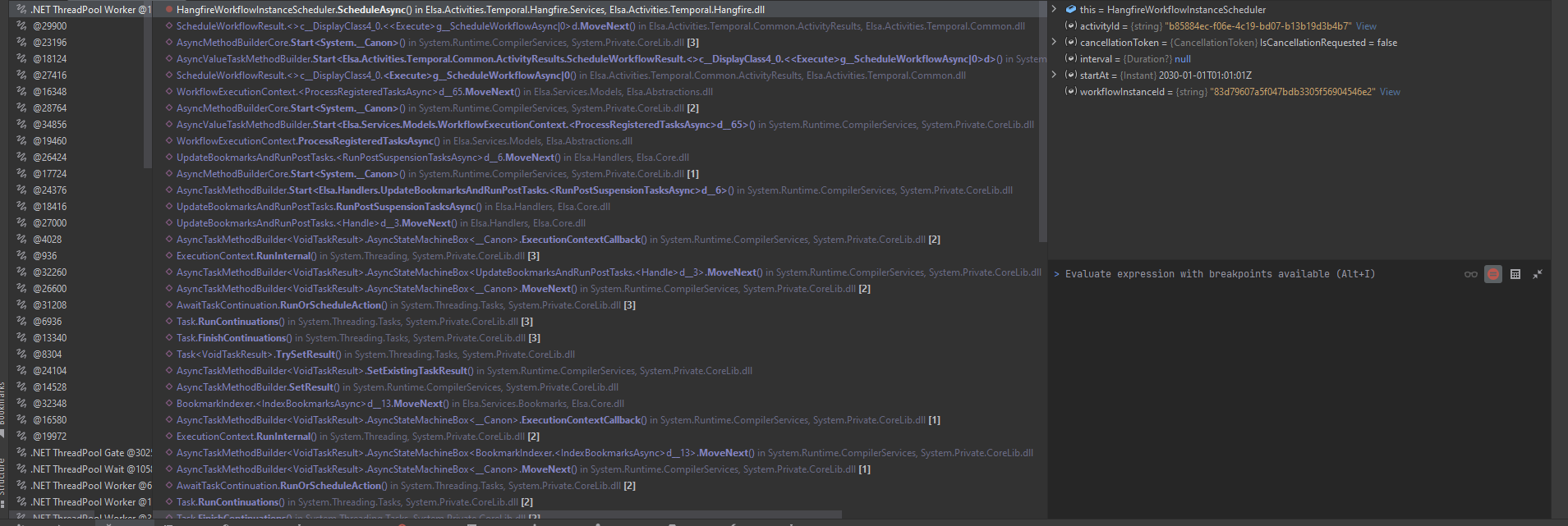Select the AsyncTaskMethodBuilder.SetResult() stack frame
This screenshot has width=1568, height=526.
tap(600, 387)
